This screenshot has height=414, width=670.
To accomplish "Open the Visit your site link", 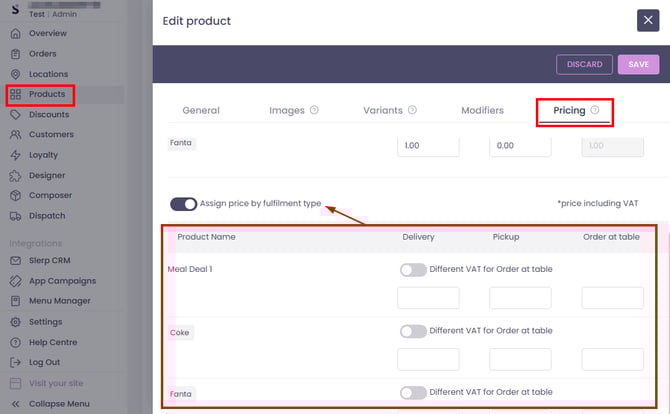I will point(58,383).
